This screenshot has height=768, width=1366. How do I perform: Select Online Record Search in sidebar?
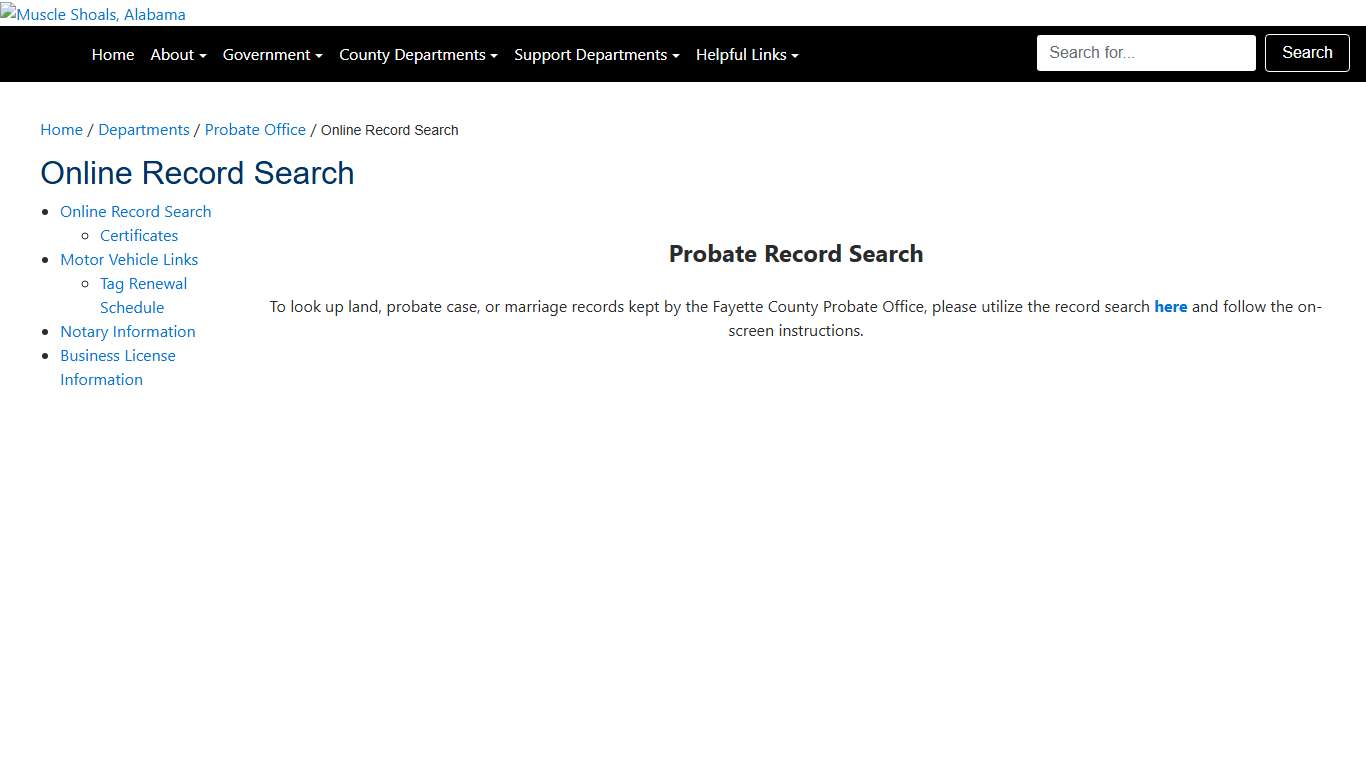point(135,211)
